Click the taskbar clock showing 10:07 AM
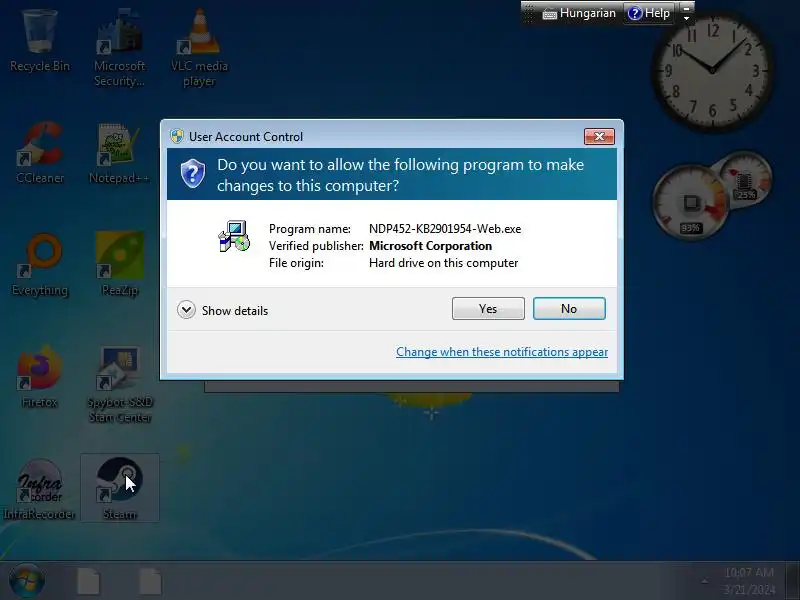Viewport: 800px width, 600px height. (x=749, y=581)
